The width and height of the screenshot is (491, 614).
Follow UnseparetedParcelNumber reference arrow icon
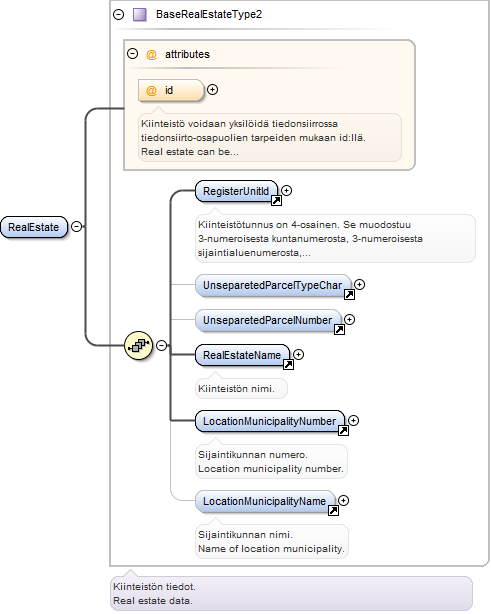(x=339, y=330)
